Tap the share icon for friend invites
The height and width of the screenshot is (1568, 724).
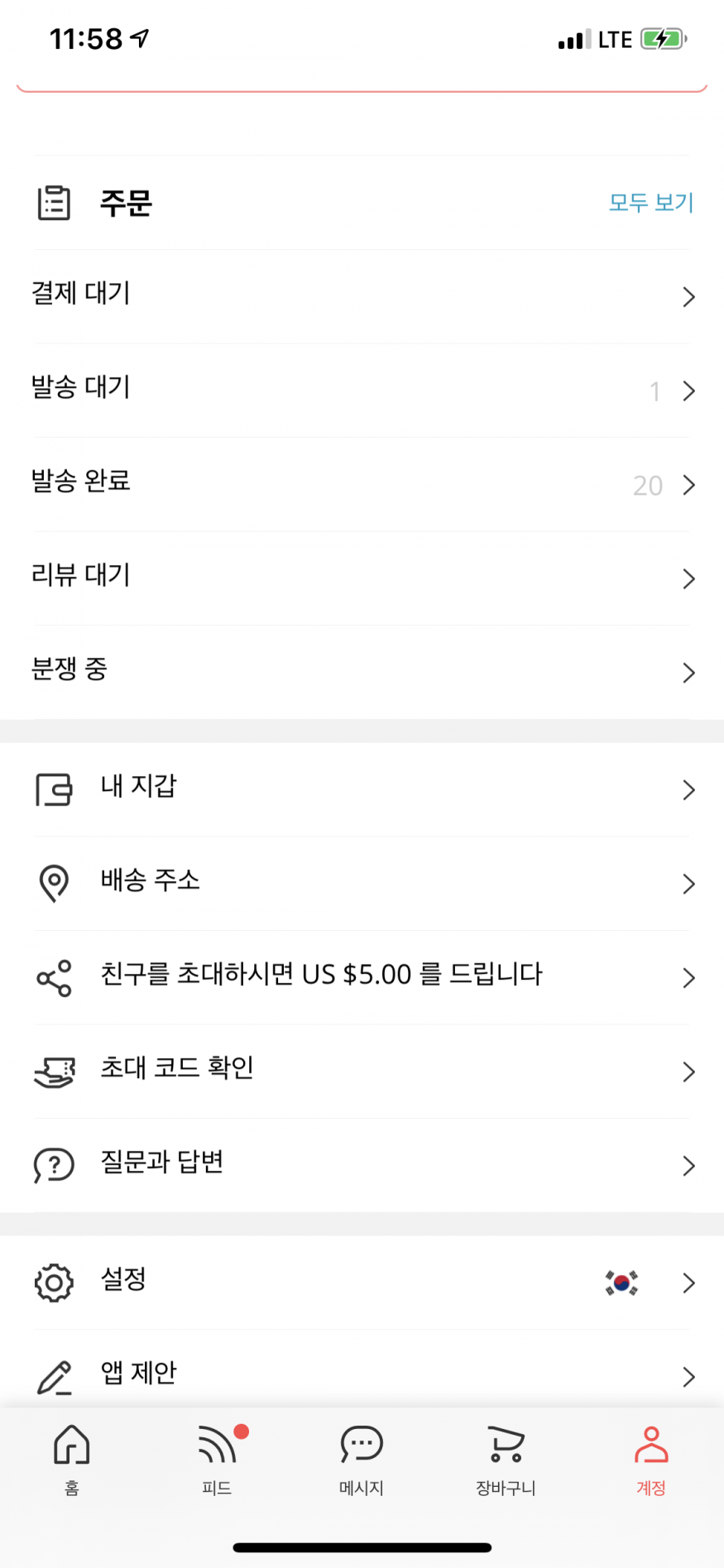pyautogui.click(x=55, y=978)
